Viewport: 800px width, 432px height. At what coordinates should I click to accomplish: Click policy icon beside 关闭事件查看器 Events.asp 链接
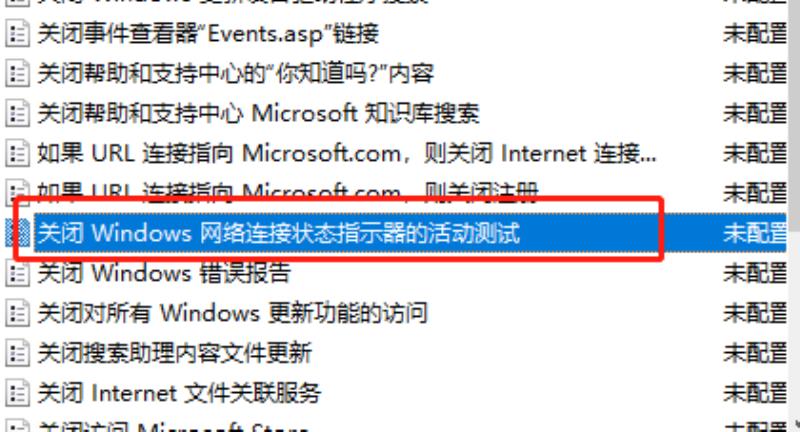tap(17, 34)
